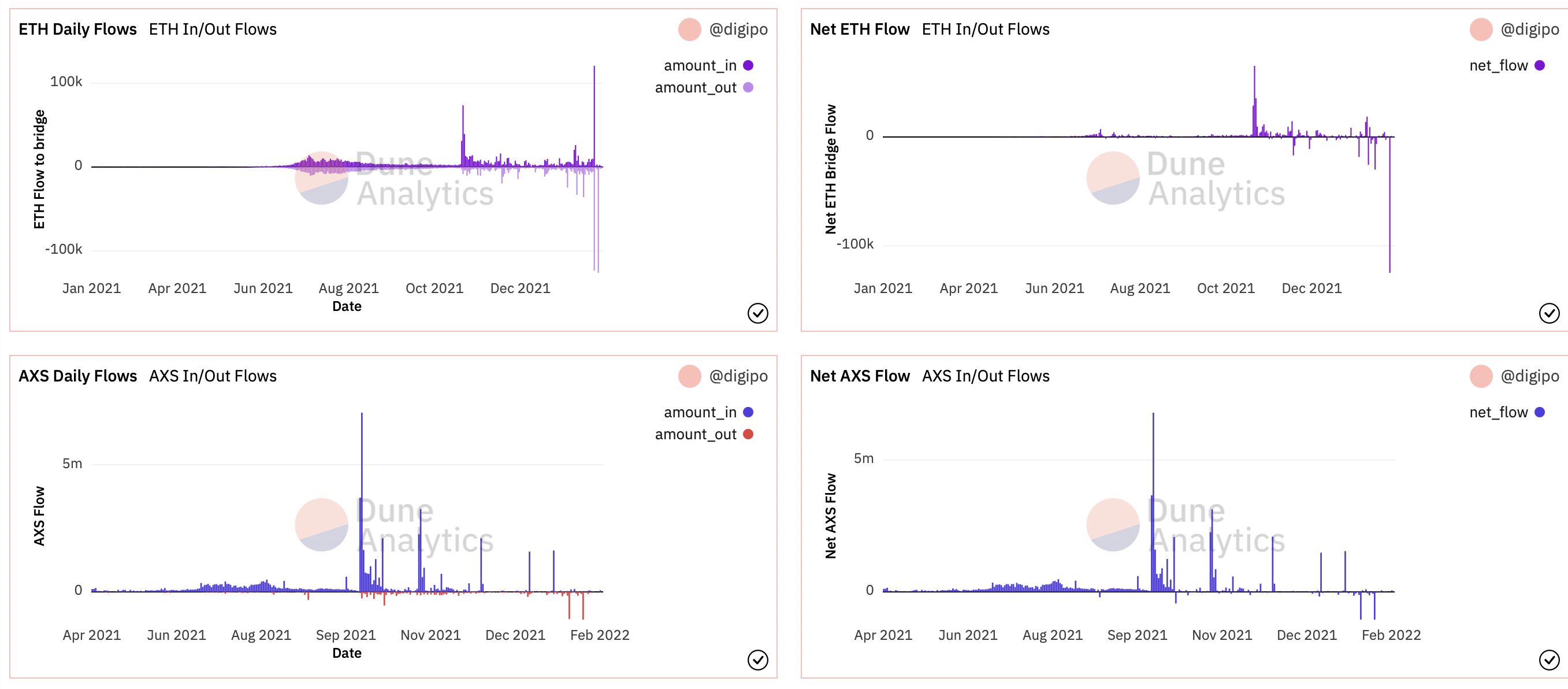Open digipo avatar on Net AXS Flow panel
Viewport: 1568px width, 689px height.
[1481, 376]
